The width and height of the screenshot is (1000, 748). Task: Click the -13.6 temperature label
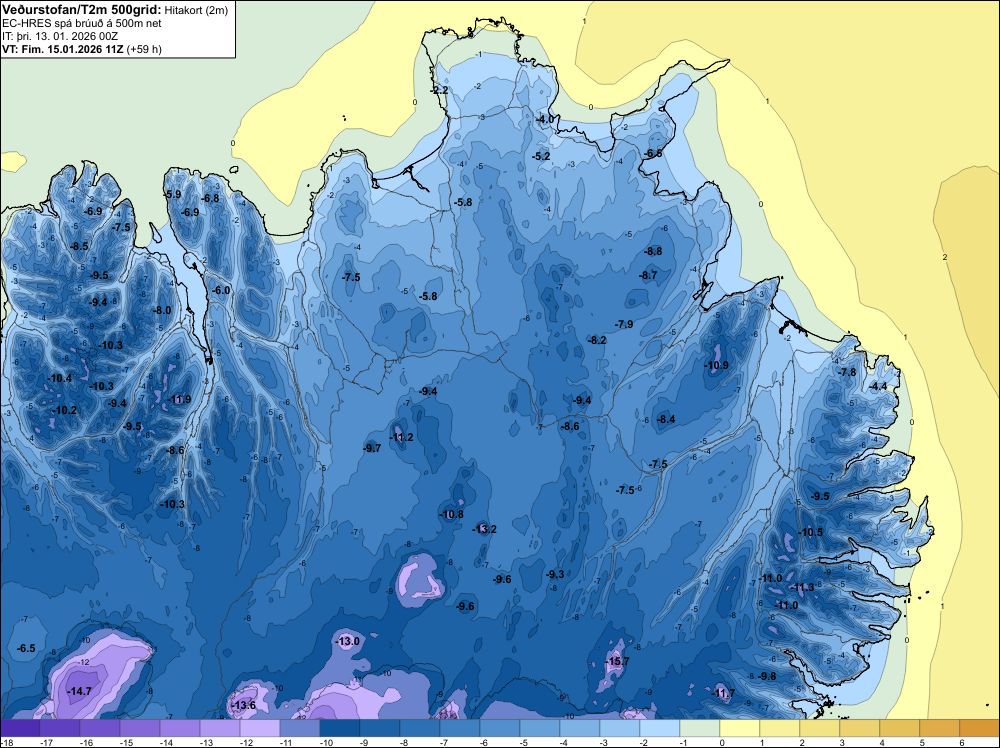coord(244,705)
